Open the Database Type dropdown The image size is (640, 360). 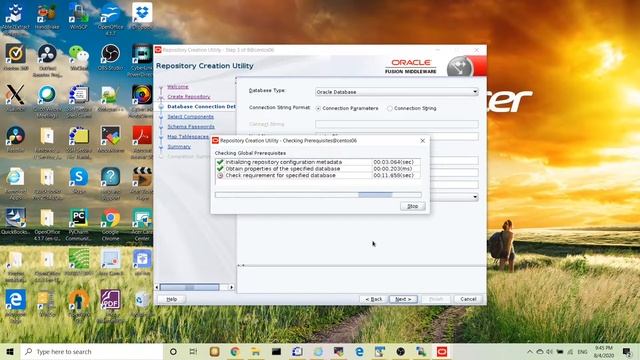coord(396,92)
